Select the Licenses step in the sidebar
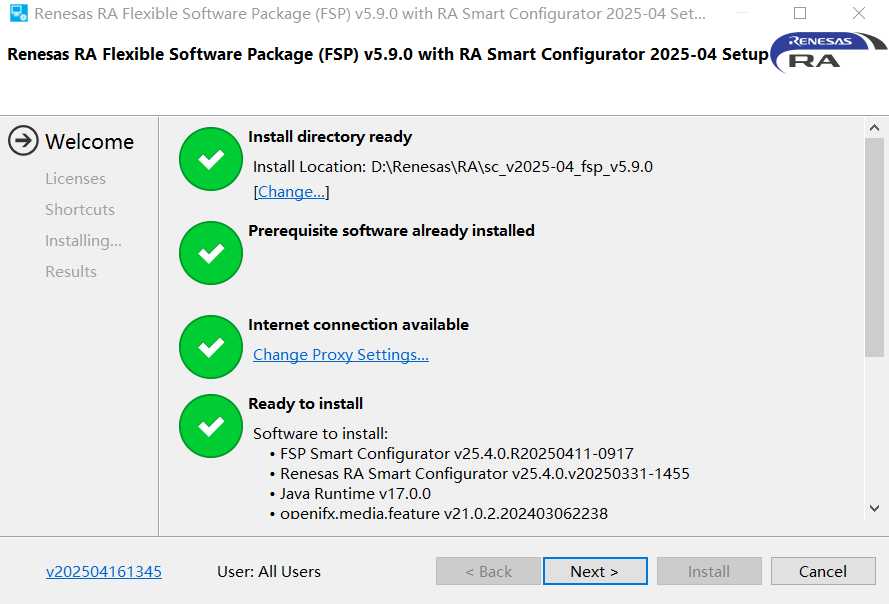The width and height of the screenshot is (889, 604). [x=75, y=179]
